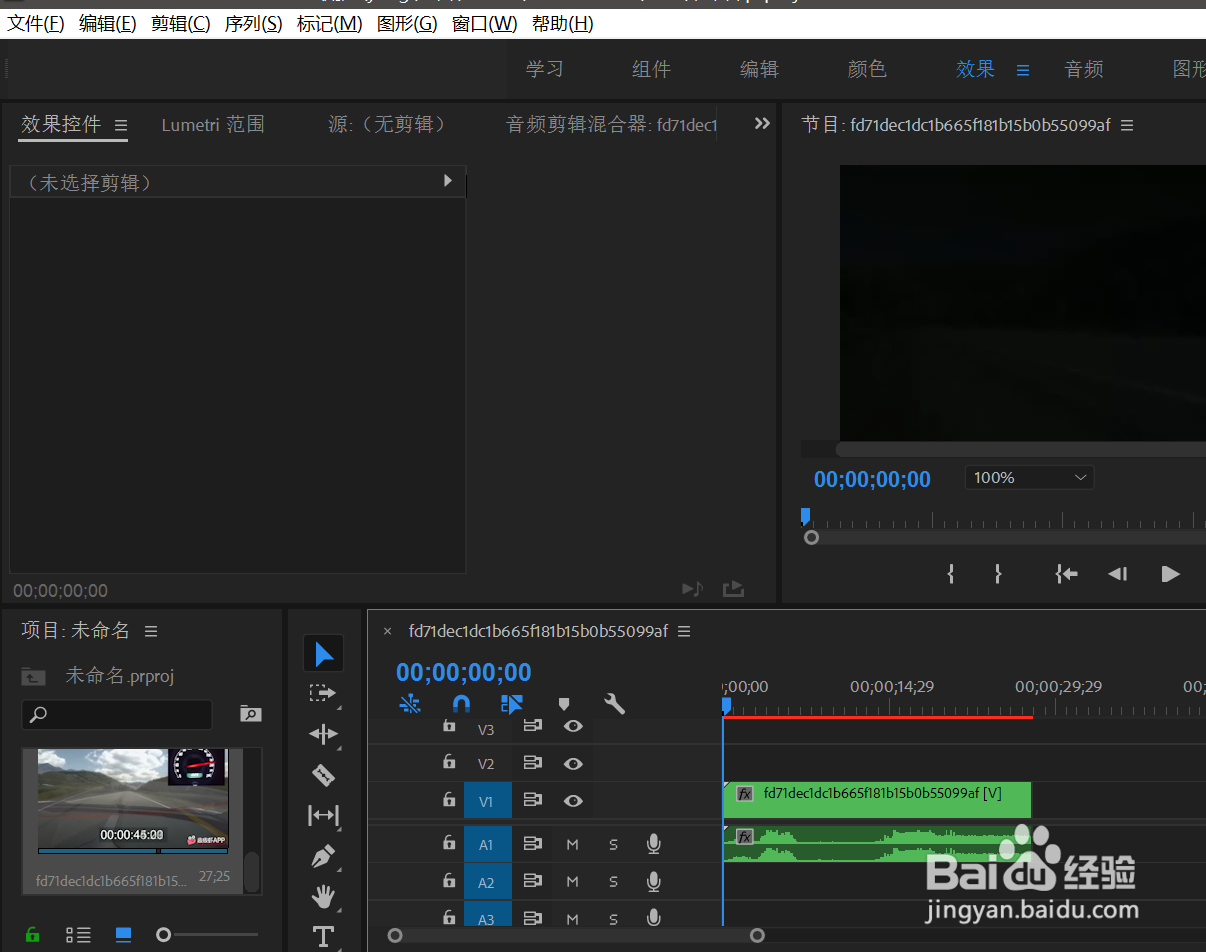Click video clip on V1 track
This screenshot has height=952, width=1206.
(876, 800)
